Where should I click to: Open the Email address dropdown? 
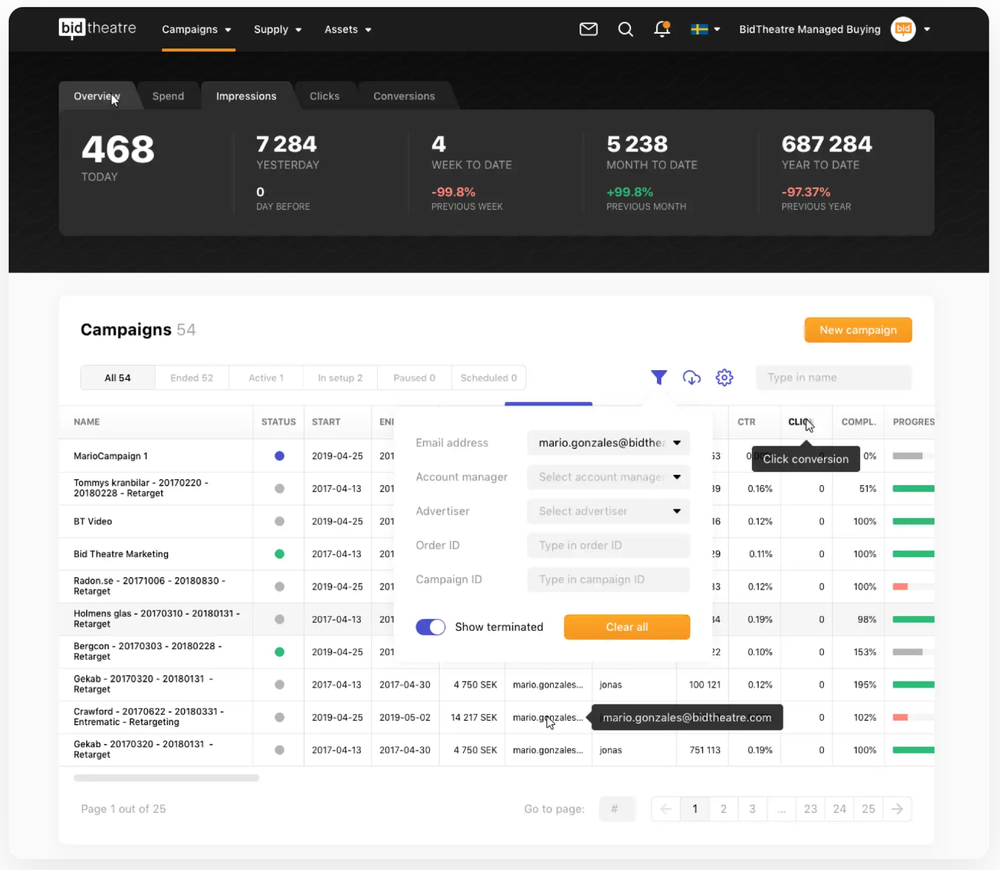point(608,443)
